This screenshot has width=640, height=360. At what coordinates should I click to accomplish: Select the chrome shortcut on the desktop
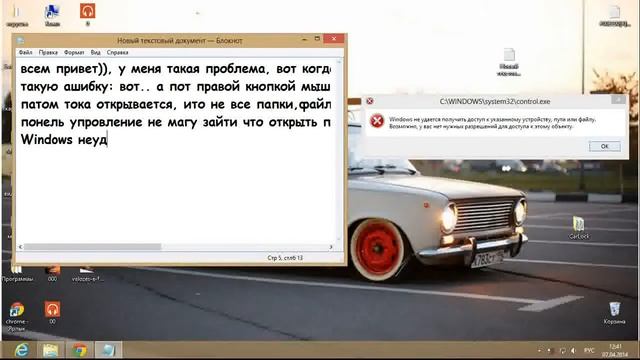(x=17, y=316)
